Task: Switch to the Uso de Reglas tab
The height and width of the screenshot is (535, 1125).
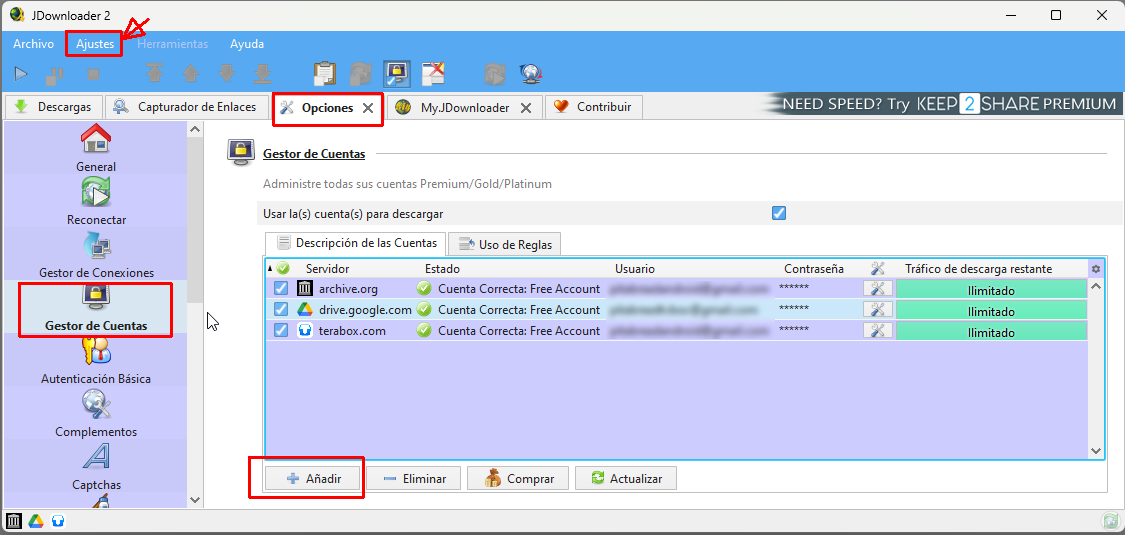Action: pos(506,244)
